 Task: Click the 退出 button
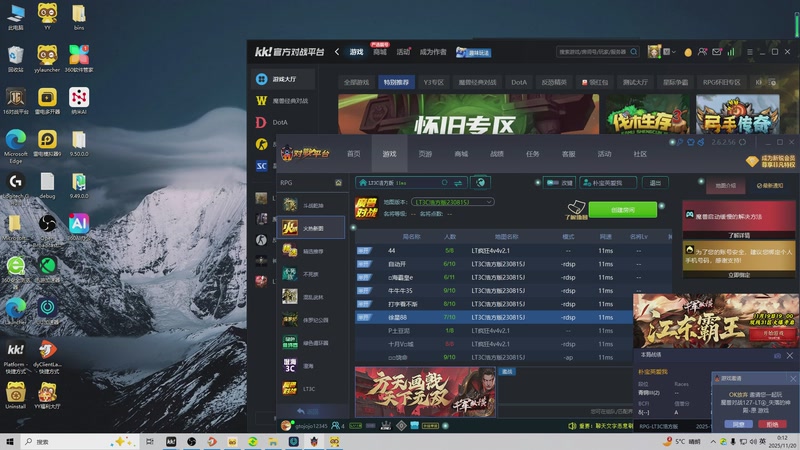point(655,183)
